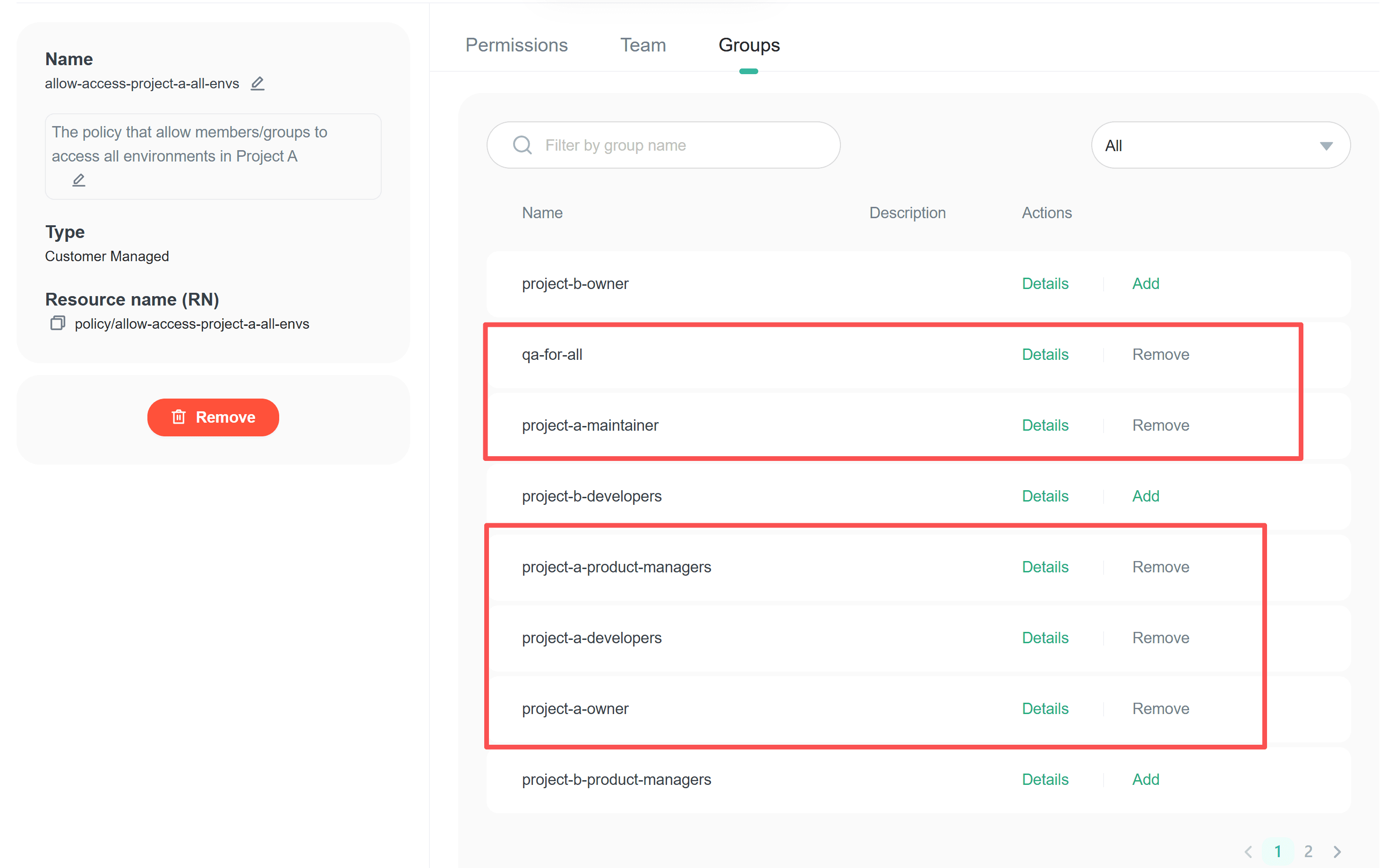Viewport: 1396px width, 868px height.
Task: Go to next page arrow in pagination
Action: 1337,851
